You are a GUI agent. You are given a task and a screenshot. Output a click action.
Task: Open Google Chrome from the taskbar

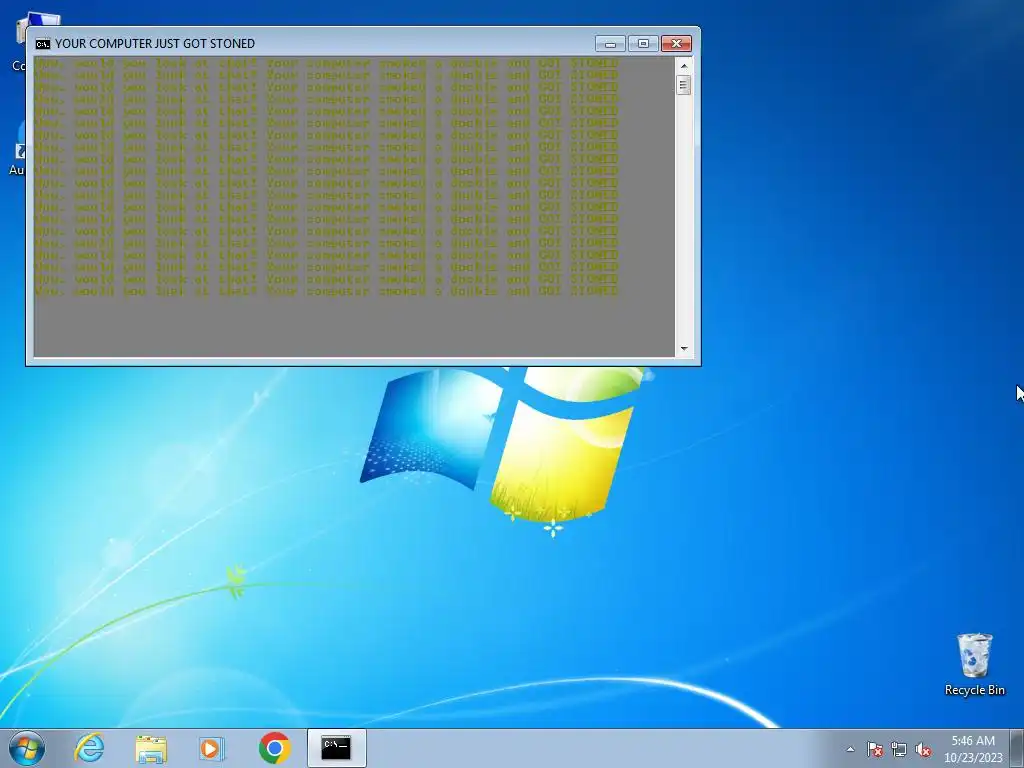click(274, 748)
